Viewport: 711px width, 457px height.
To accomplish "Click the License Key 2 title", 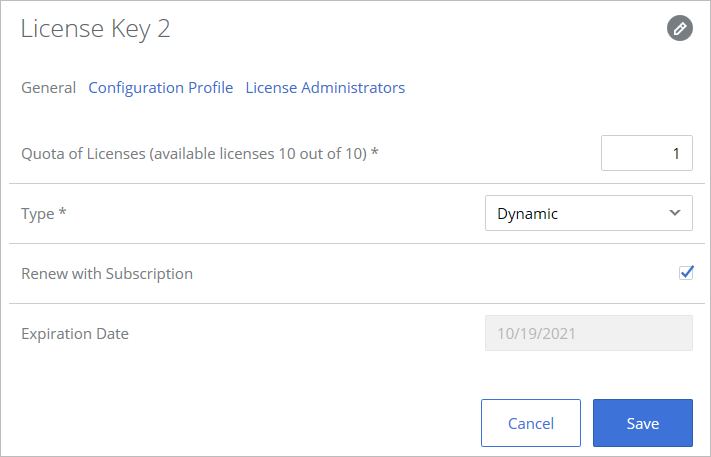I will (x=96, y=29).
